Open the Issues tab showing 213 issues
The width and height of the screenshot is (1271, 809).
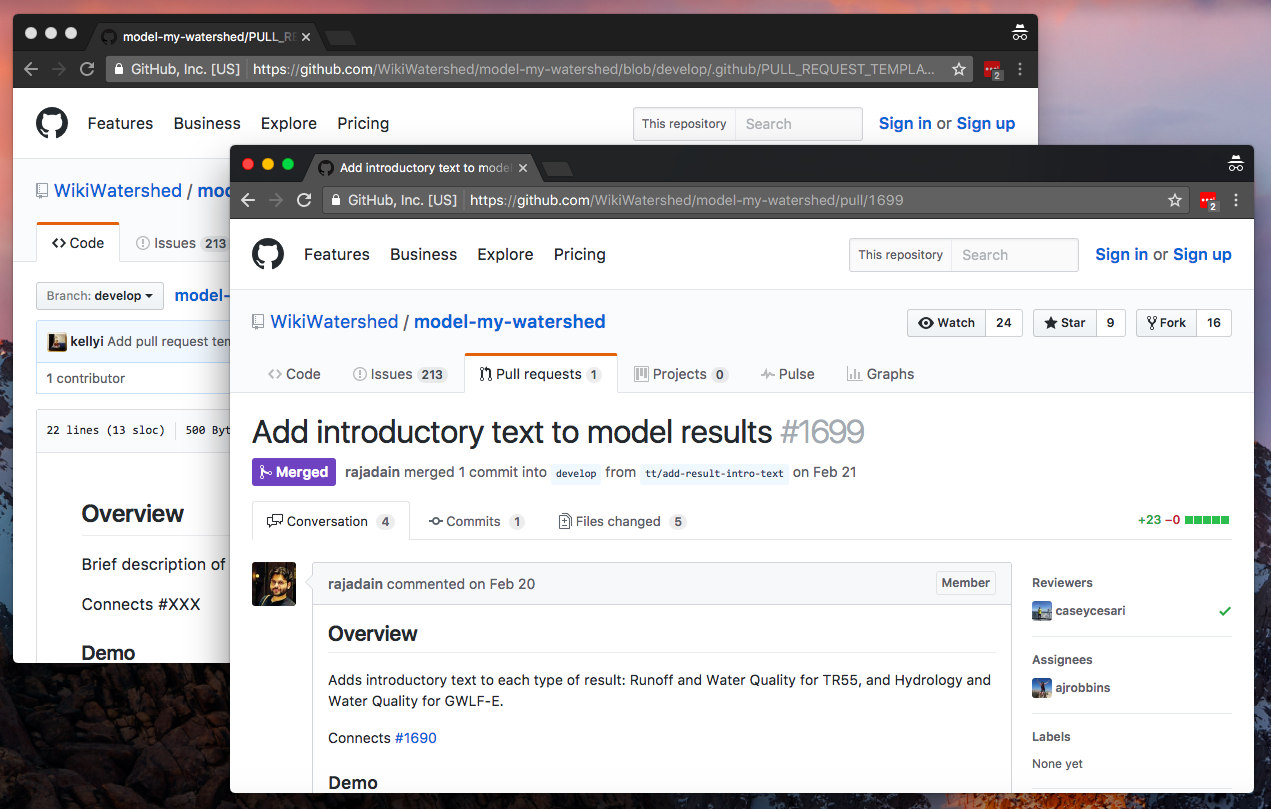(x=398, y=373)
